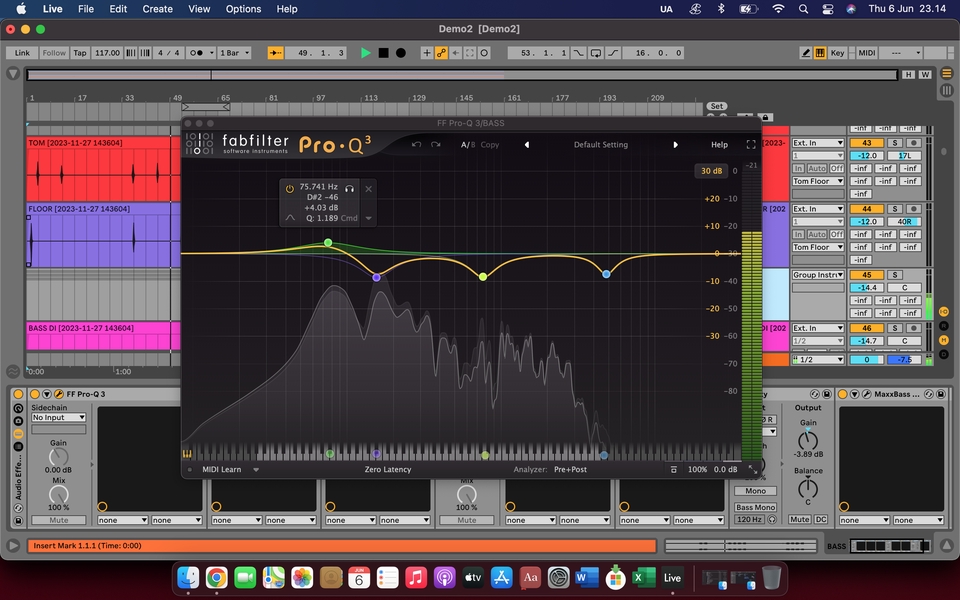The height and width of the screenshot is (600, 960).
Task: Enable MIDI map mode
Action: click(x=867, y=53)
